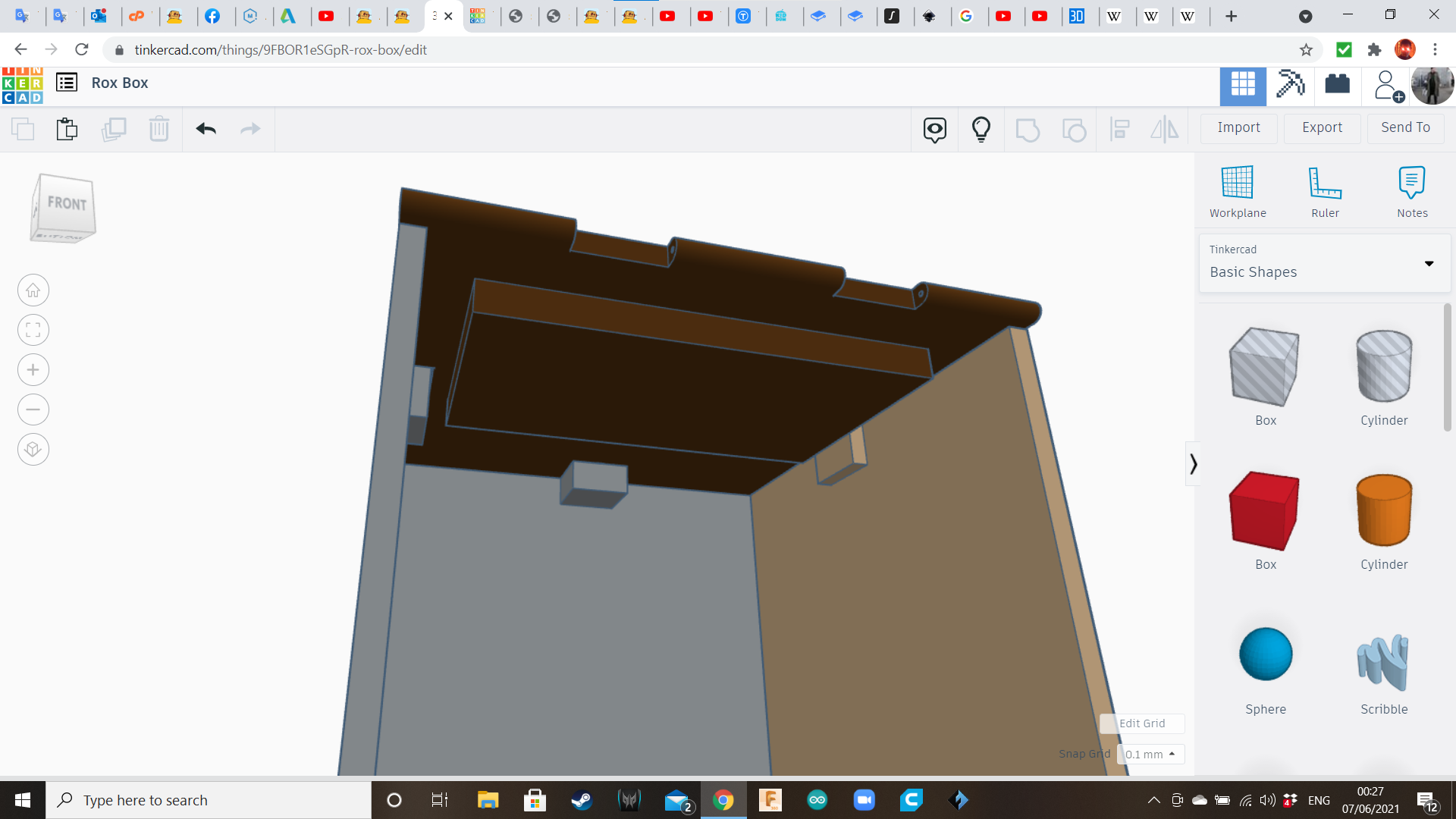Click the Undo arrow

(206, 129)
